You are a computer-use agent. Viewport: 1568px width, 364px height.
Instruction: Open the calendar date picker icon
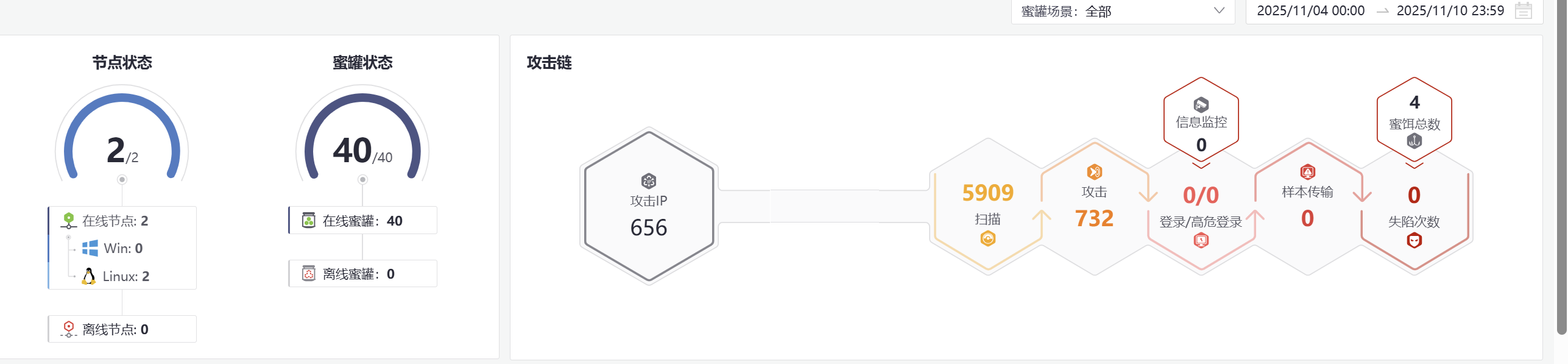(x=1523, y=11)
